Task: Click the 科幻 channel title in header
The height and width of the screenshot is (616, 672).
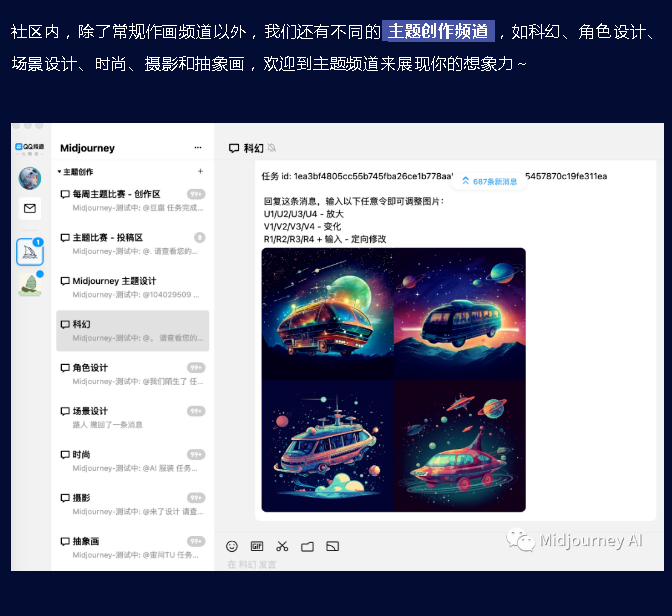Action: click(x=253, y=148)
